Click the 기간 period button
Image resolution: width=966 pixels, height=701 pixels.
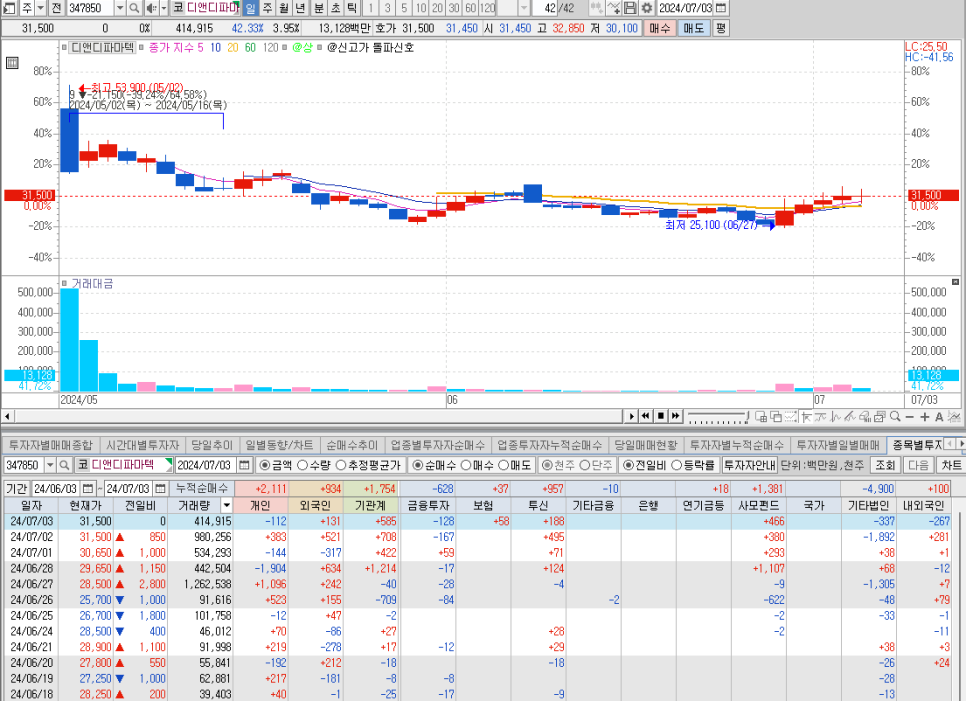pyautogui.click(x=17, y=488)
